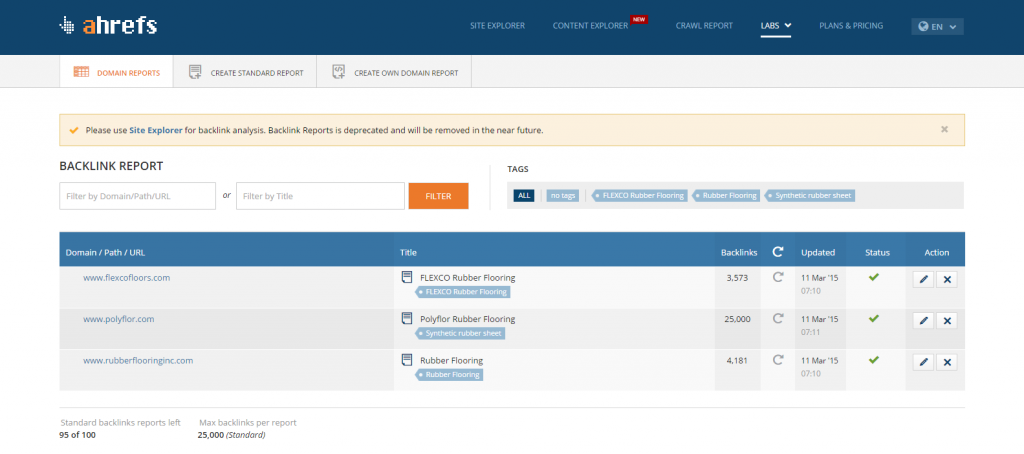The width and height of the screenshot is (1024, 454).
Task: Edit the rubberflooringinc.com report
Action: (x=923, y=362)
